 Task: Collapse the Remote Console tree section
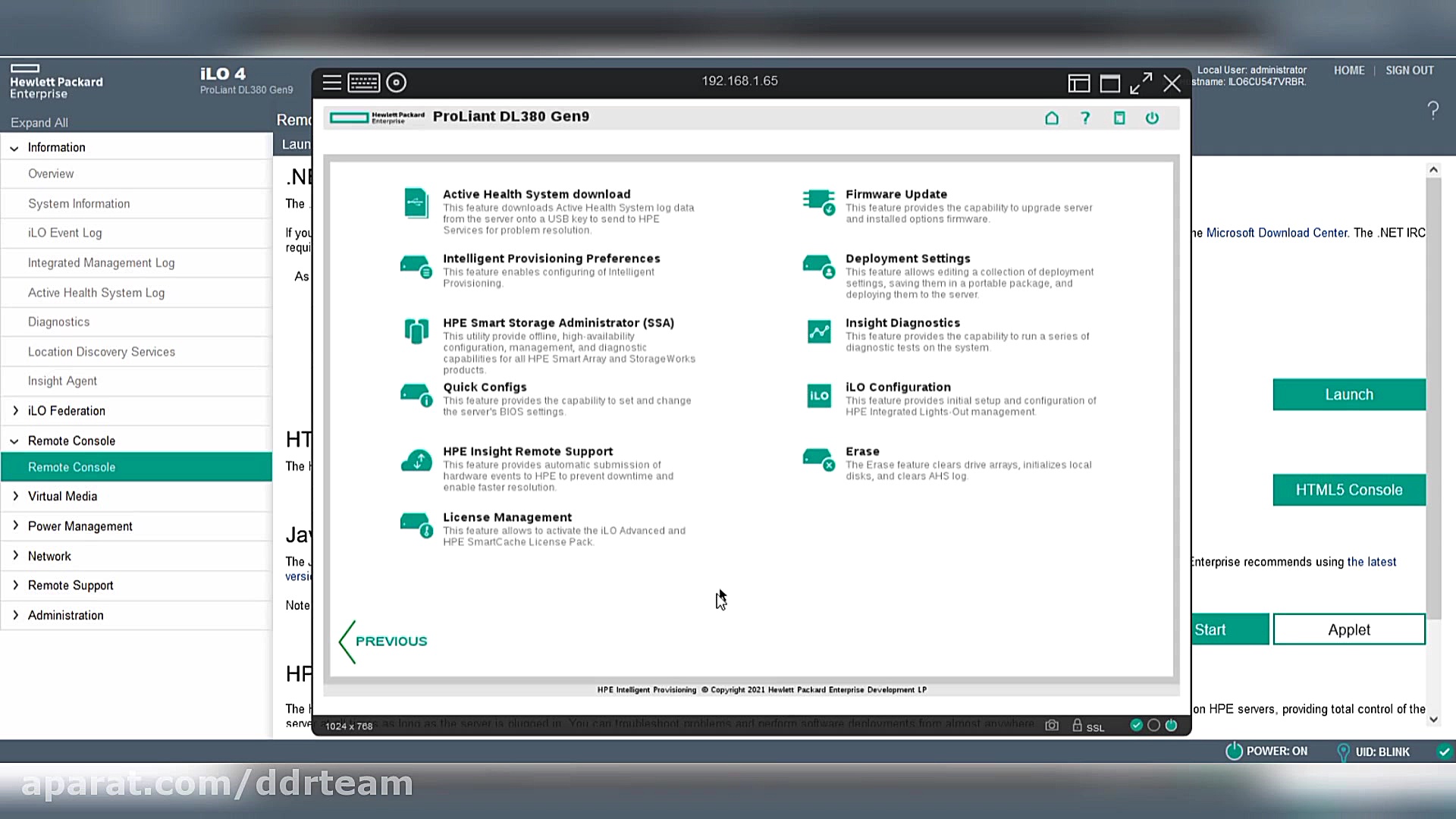14,441
